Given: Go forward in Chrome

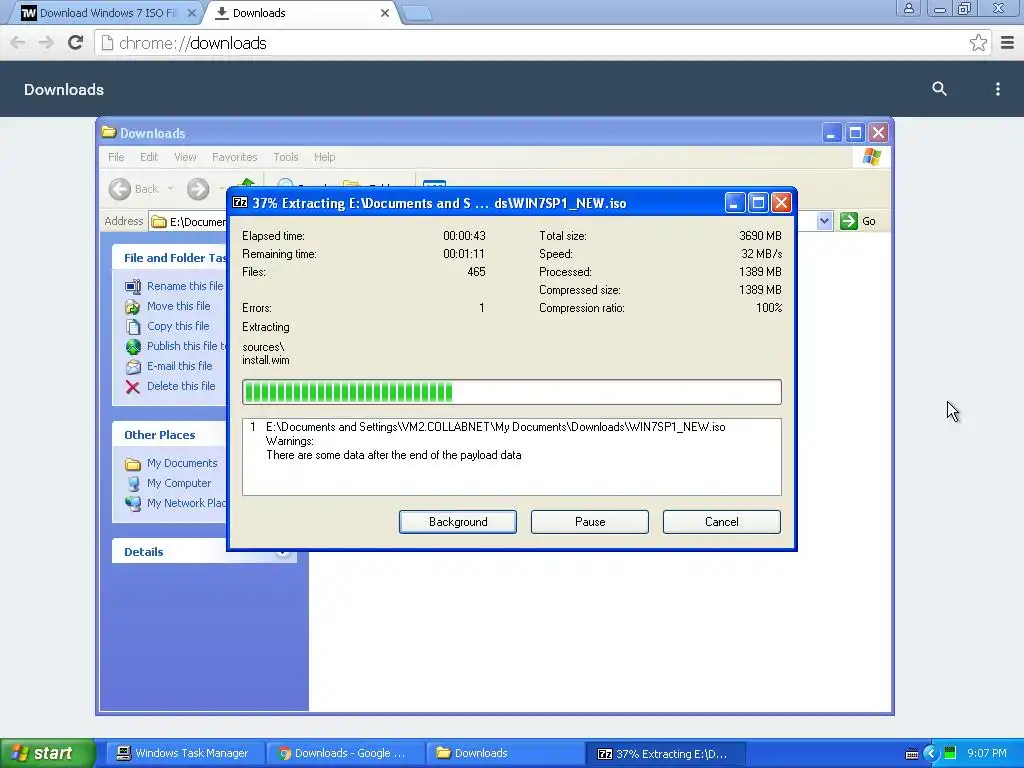Looking at the screenshot, I should point(46,43).
